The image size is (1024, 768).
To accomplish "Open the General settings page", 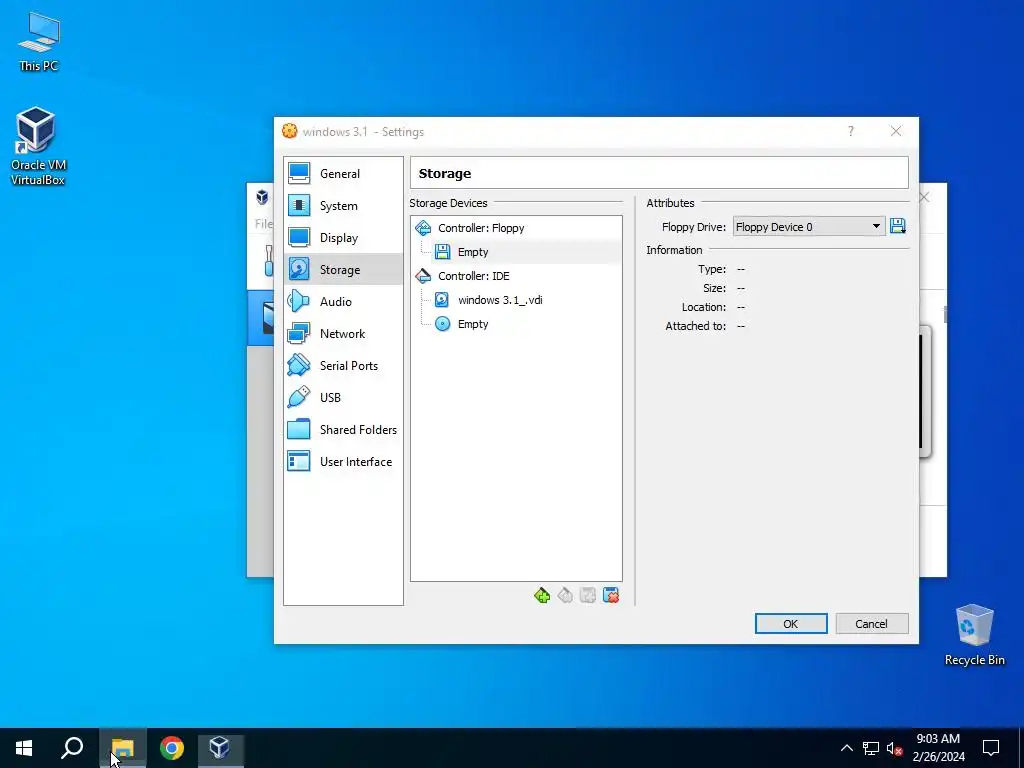I will pos(343,174).
